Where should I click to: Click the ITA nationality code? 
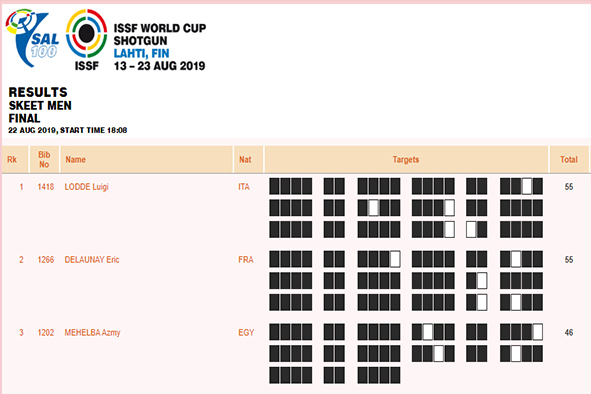(x=244, y=187)
